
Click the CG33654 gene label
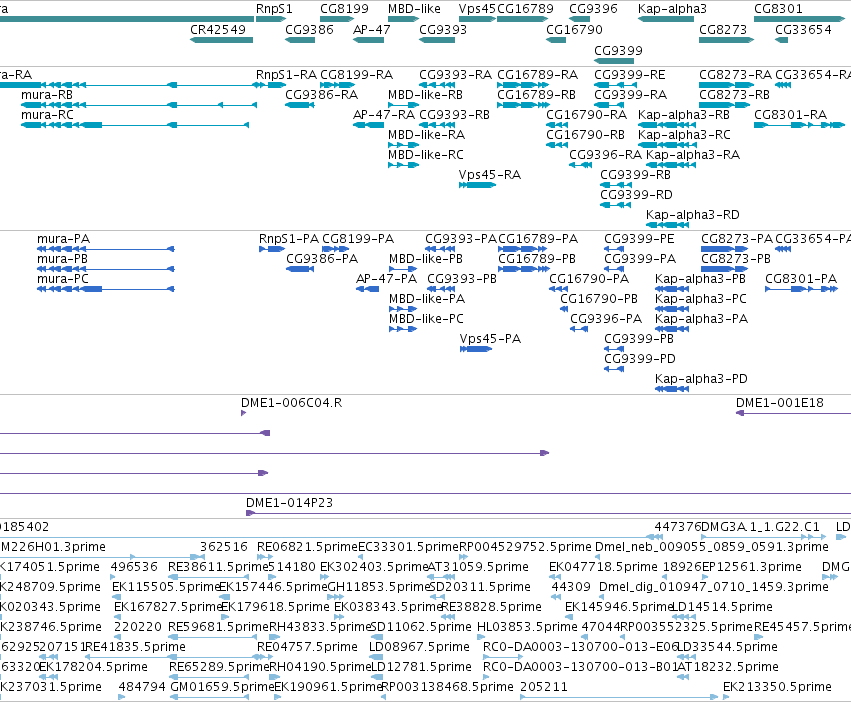(x=803, y=29)
